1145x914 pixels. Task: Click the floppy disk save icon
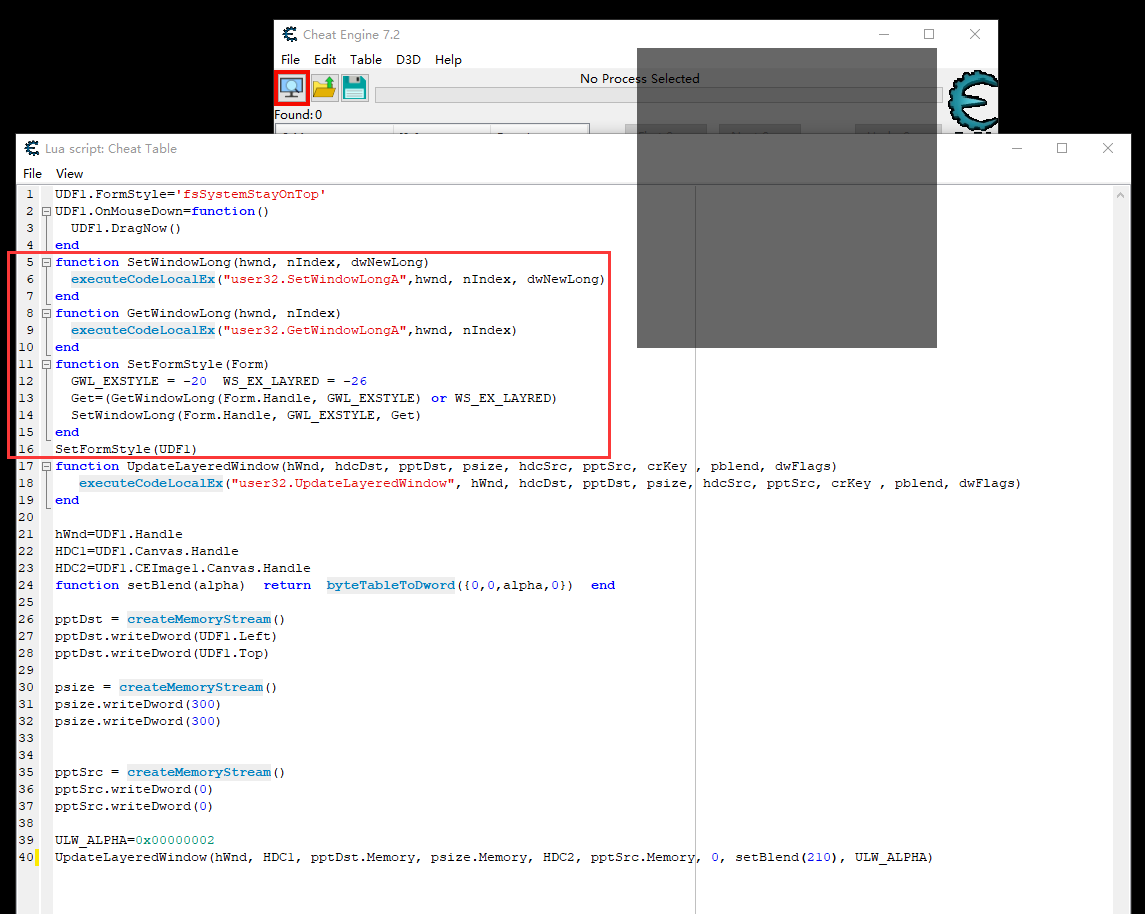point(355,88)
